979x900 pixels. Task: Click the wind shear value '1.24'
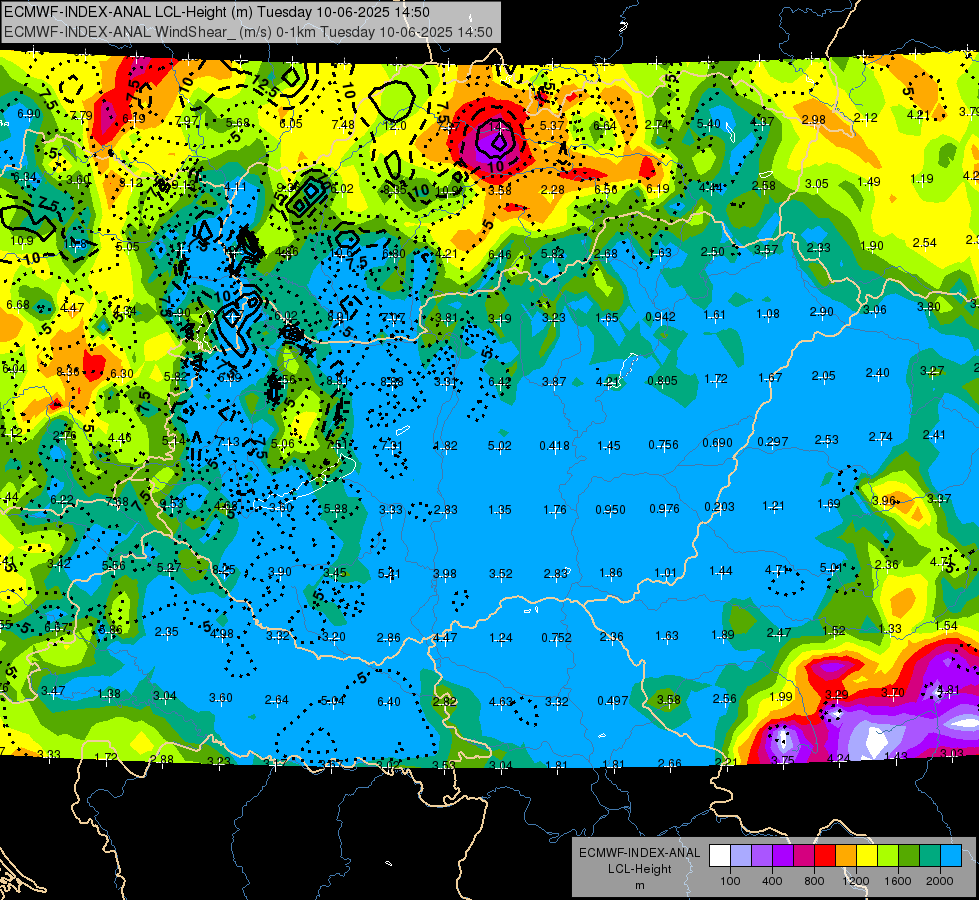[501, 638]
